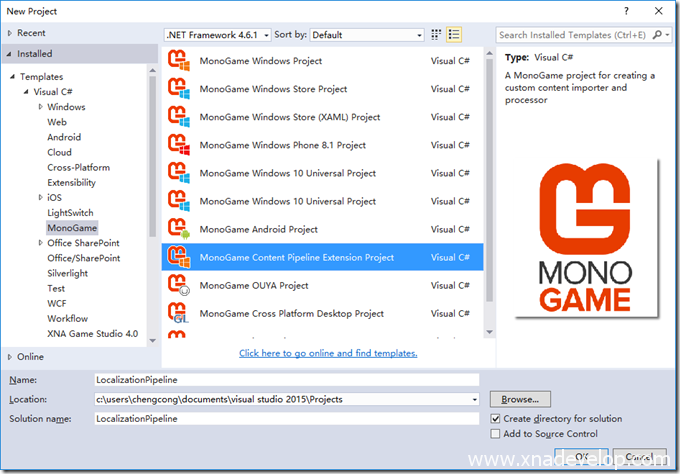Click the go online and find templates link
The height and width of the screenshot is (474, 680).
click(x=328, y=353)
